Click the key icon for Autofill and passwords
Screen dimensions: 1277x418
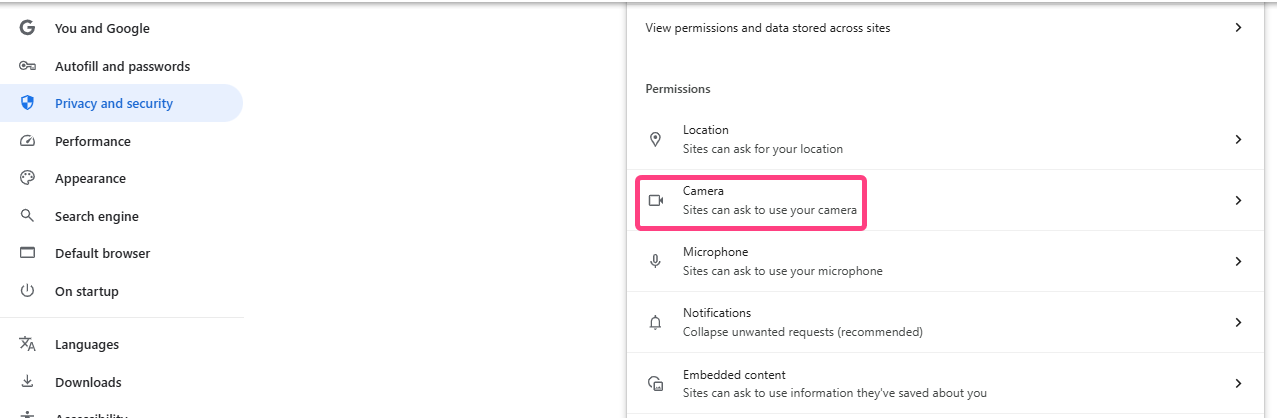pyautogui.click(x=27, y=66)
